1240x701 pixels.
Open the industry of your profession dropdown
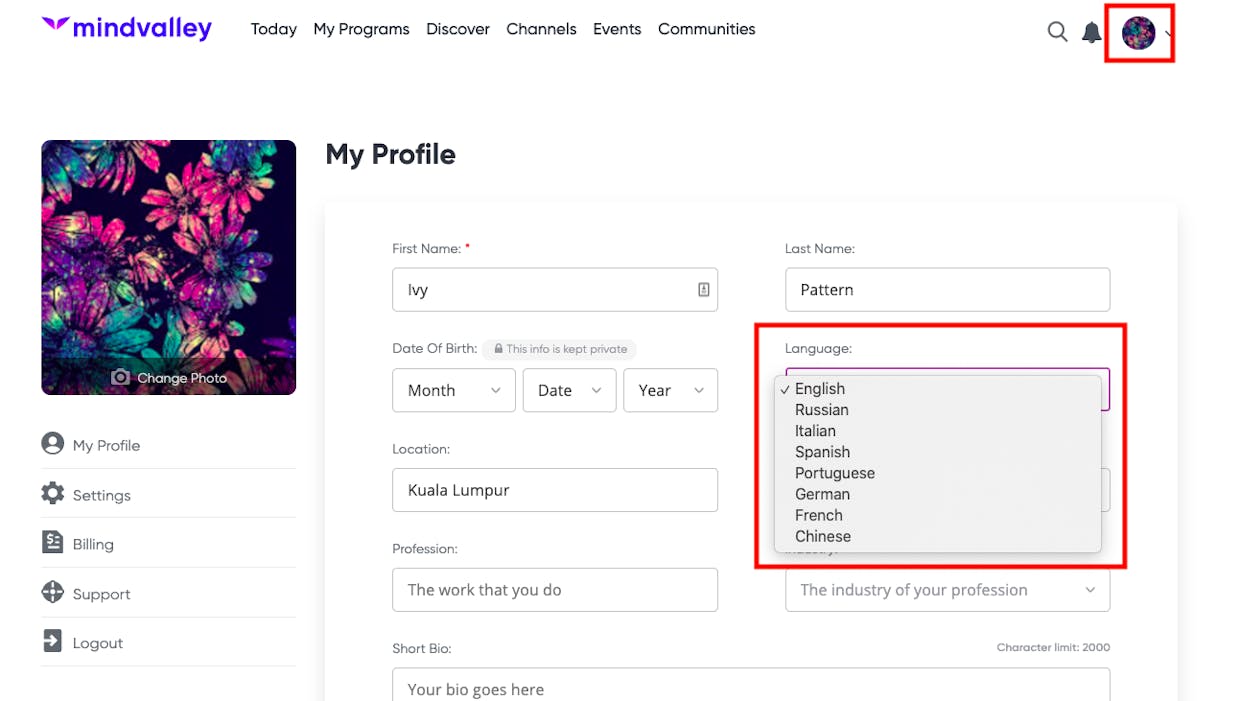coord(948,590)
